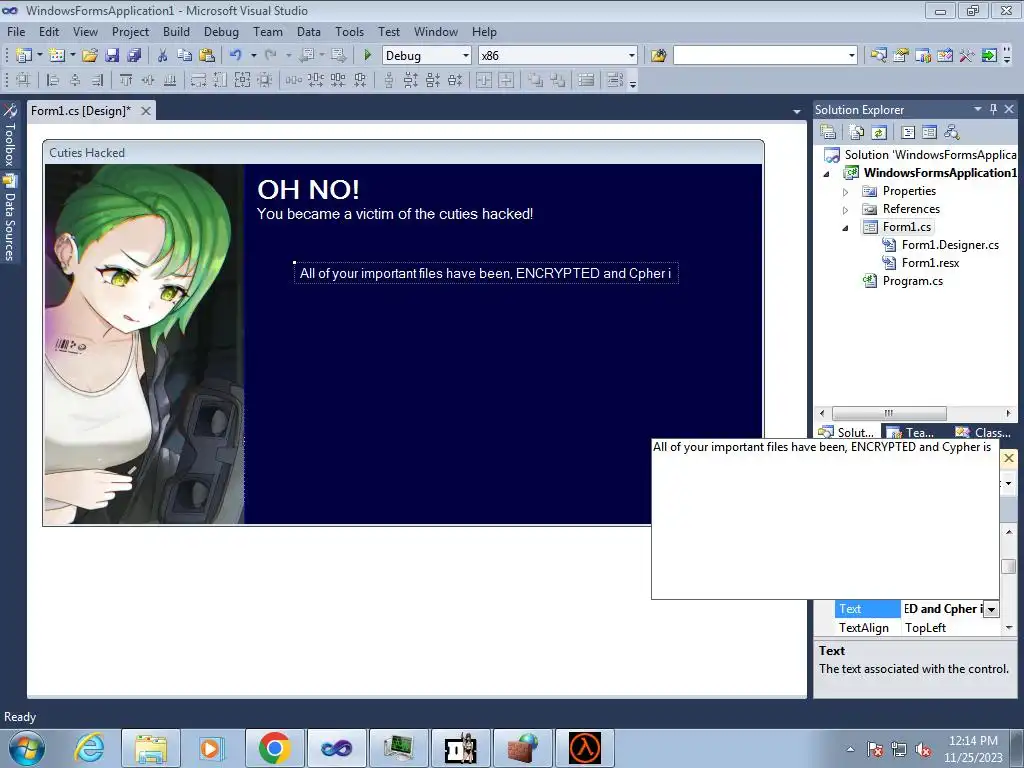Click the Extension Manager green arrow icon
The height and width of the screenshot is (768, 1024).
pos(989,56)
